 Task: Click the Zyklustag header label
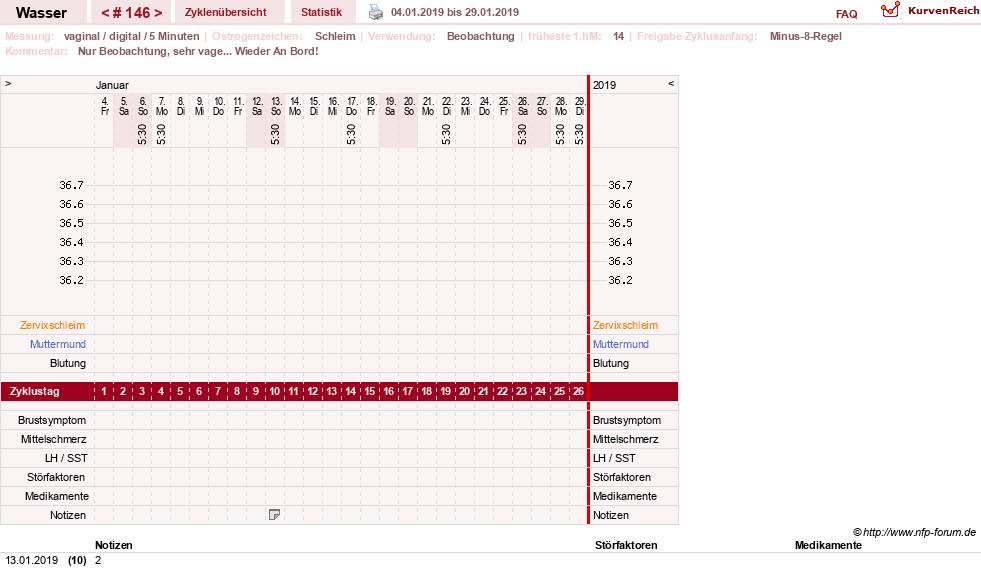pos(34,391)
